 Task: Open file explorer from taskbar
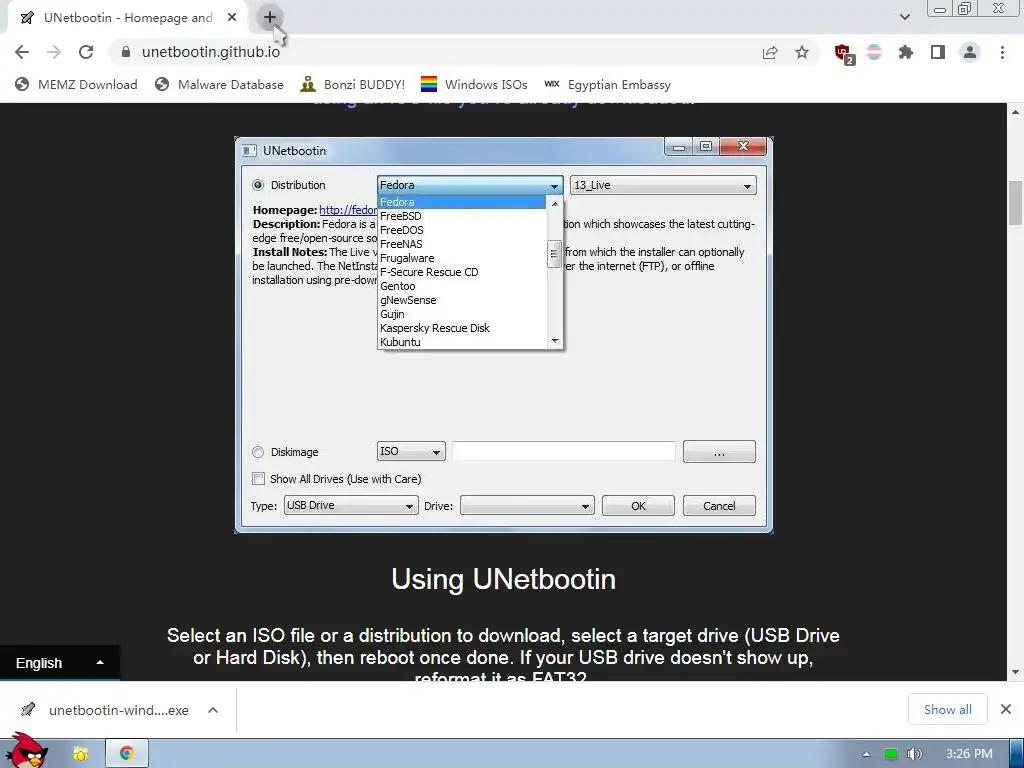81,754
